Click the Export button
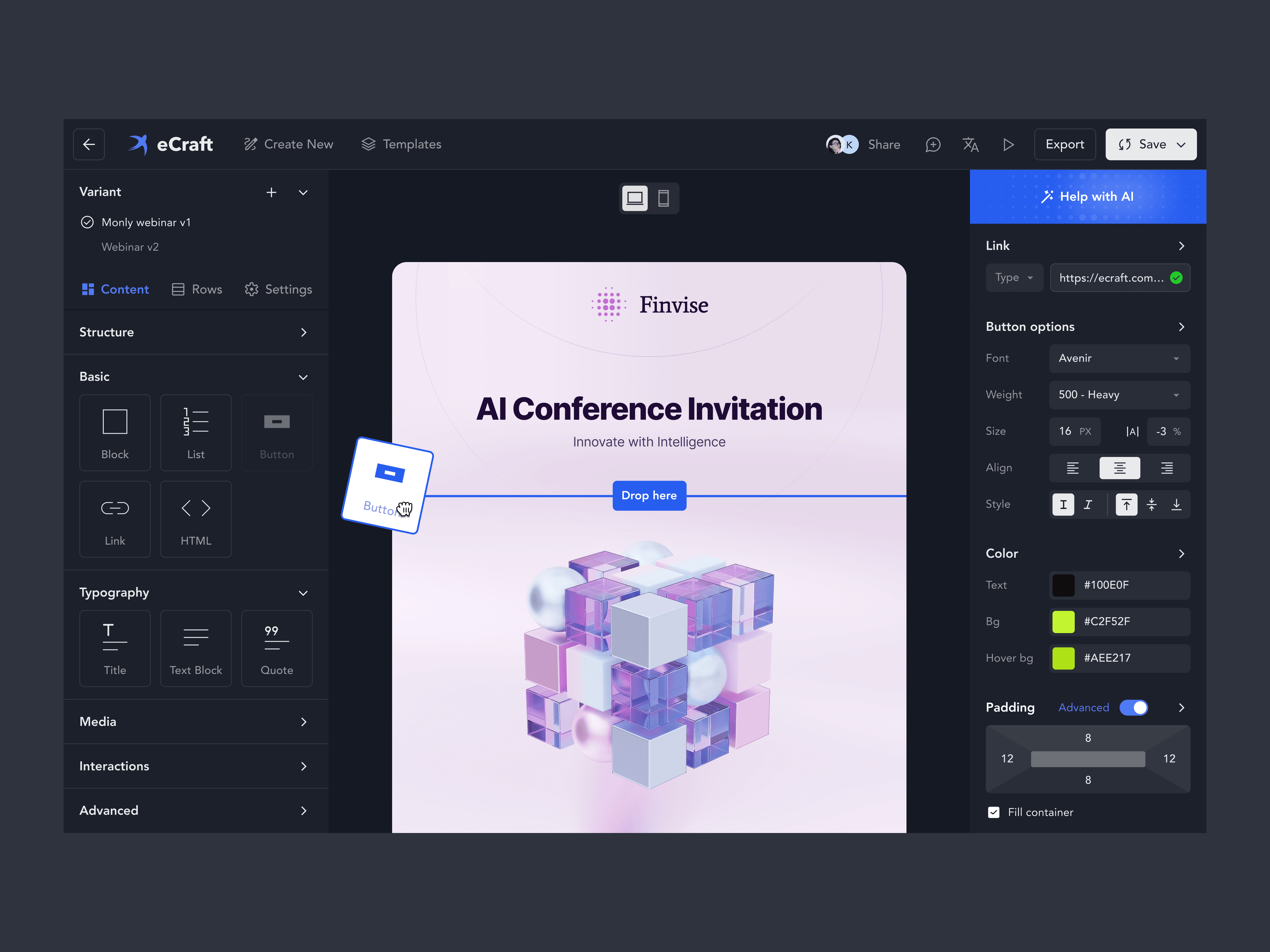The height and width of the screenshot is (952, 1270). (x=1064, y=145)
